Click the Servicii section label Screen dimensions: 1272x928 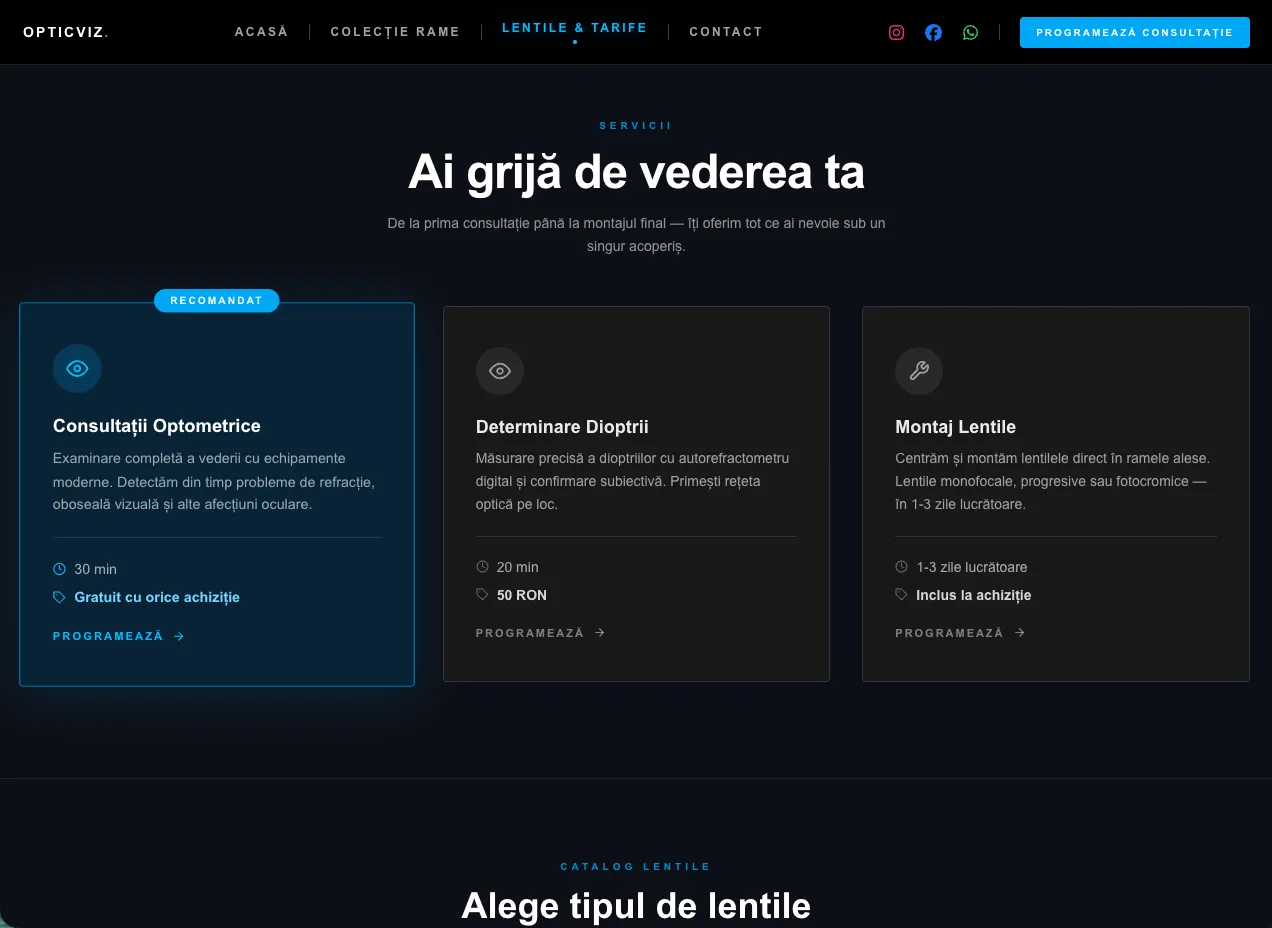click(x=636, y=126)
